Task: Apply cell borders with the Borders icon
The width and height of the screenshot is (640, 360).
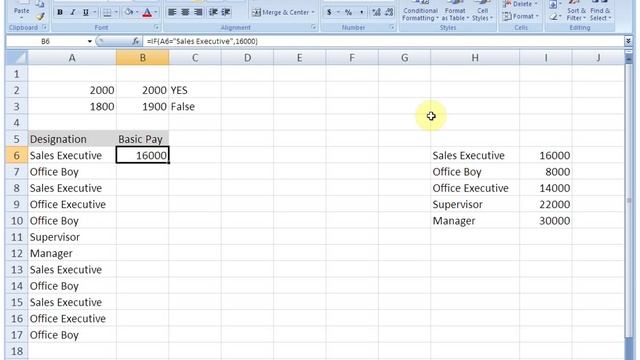Action: (x=107, y=13)
